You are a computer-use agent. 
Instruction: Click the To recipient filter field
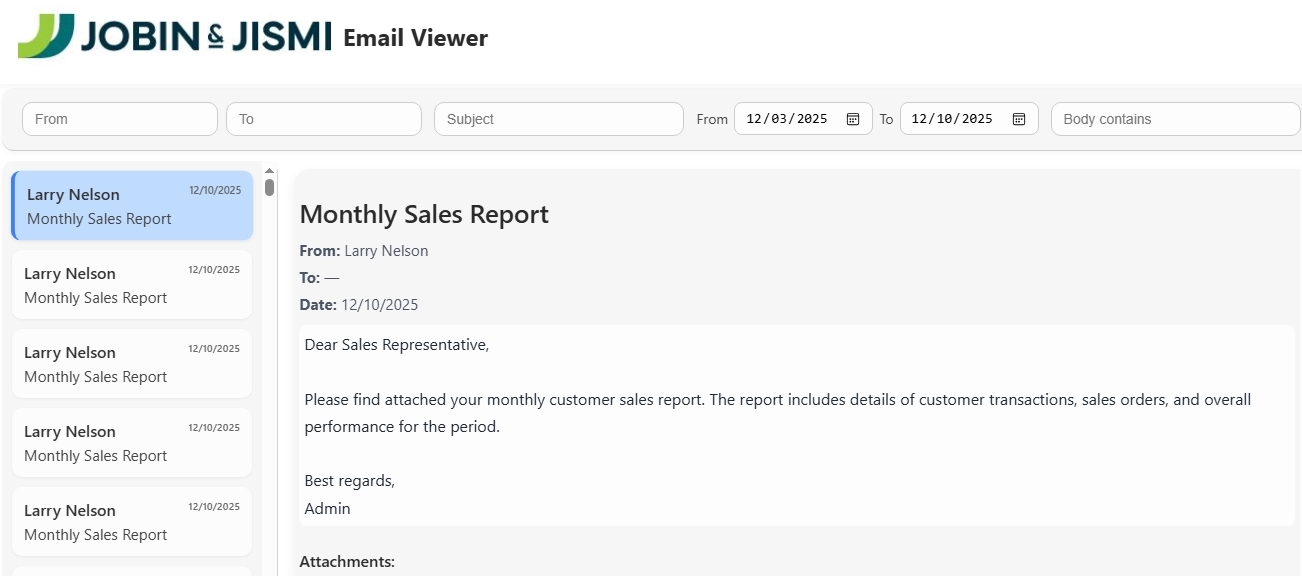click(324, 119)
